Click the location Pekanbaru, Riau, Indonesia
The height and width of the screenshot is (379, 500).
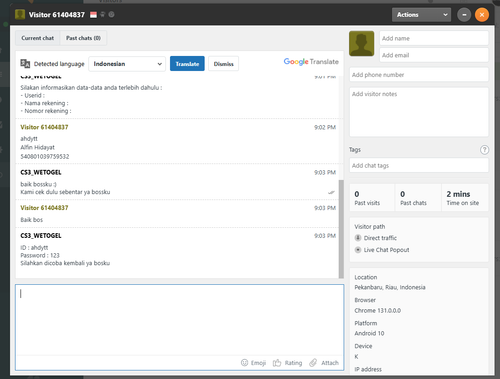[x=390, y=287]
